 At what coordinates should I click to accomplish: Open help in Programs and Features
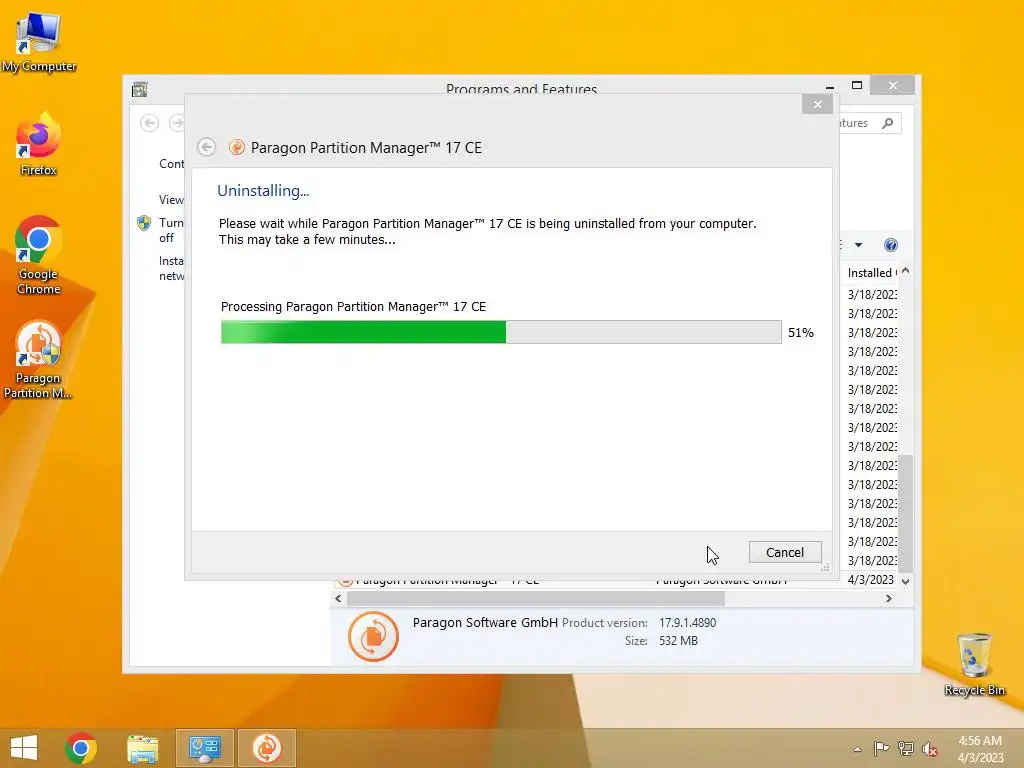pos(891,245)
